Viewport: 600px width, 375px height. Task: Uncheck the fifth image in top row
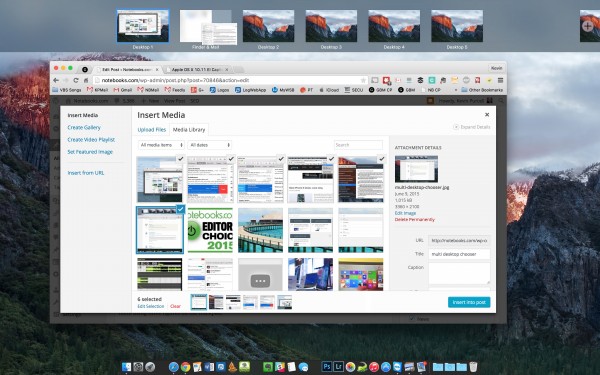[x=381, y=159]
